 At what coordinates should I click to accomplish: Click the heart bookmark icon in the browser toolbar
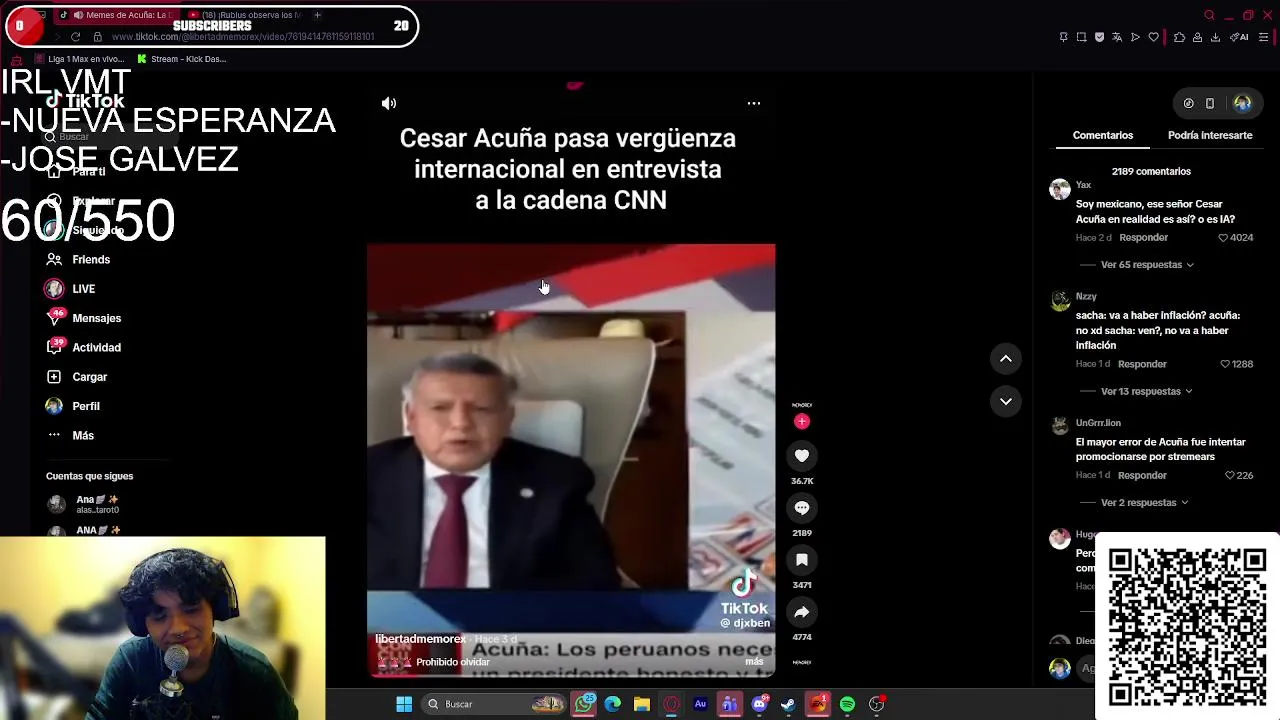(x=1153, y=37)
